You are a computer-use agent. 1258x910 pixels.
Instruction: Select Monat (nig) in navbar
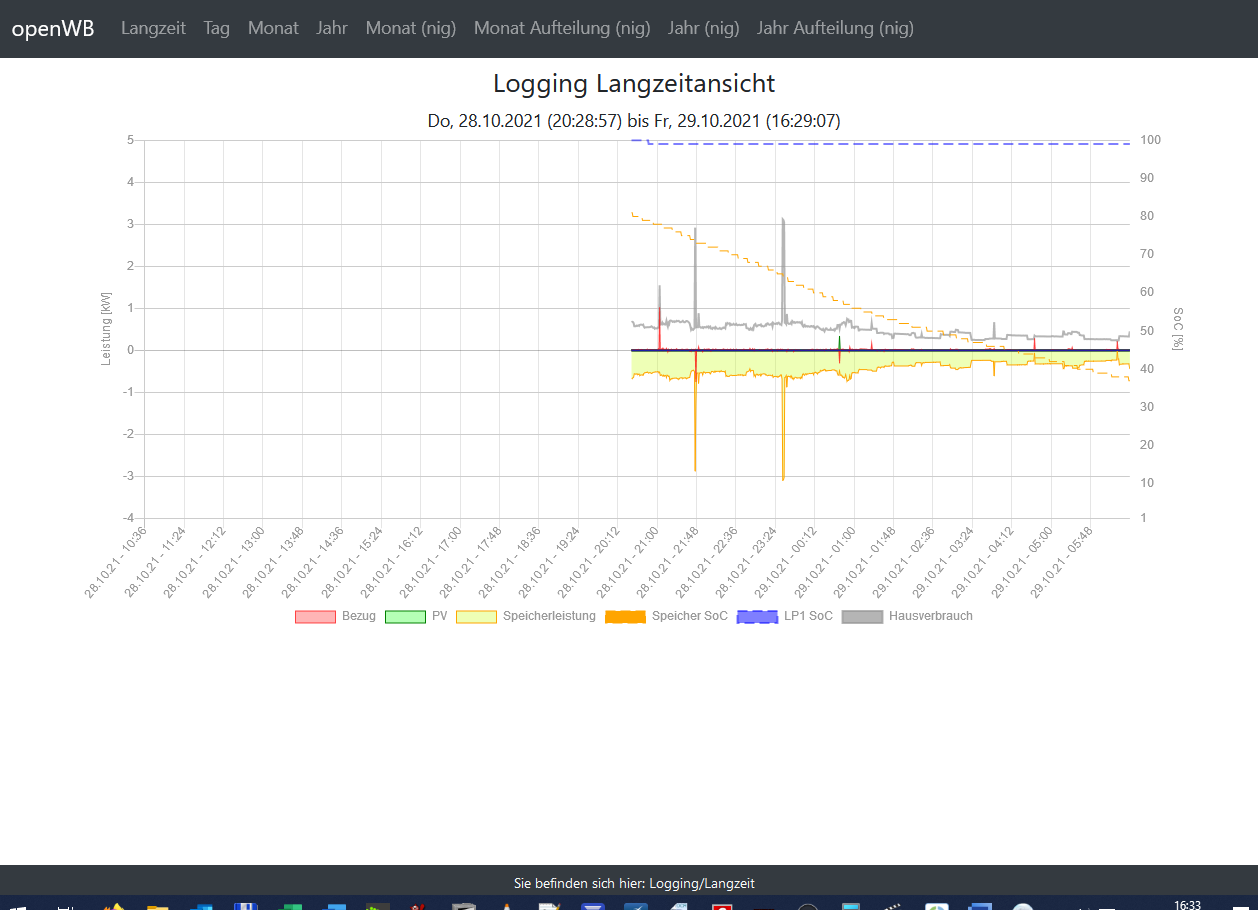(x=410, y=28)
